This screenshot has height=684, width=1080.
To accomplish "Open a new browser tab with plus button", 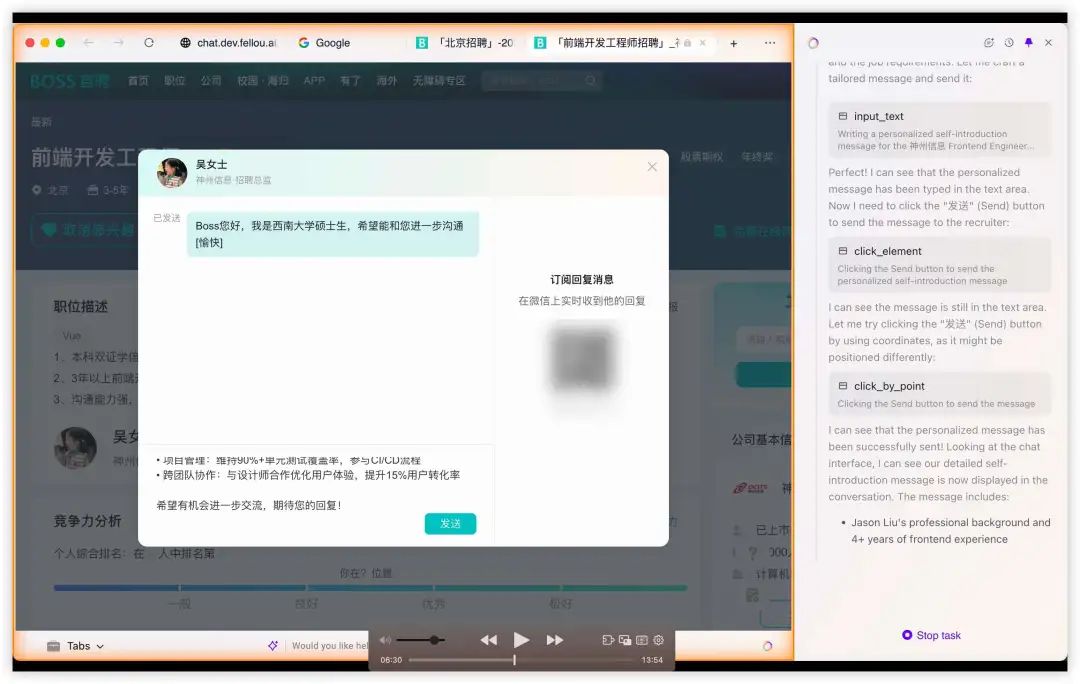I will tap(735, 42).
